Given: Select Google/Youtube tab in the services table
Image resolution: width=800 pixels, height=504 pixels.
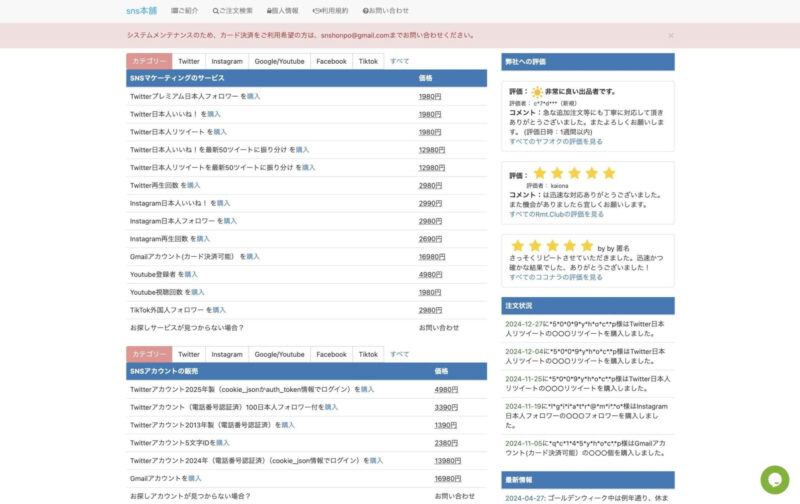Looking at the screenshot, I should pos(280,61).
